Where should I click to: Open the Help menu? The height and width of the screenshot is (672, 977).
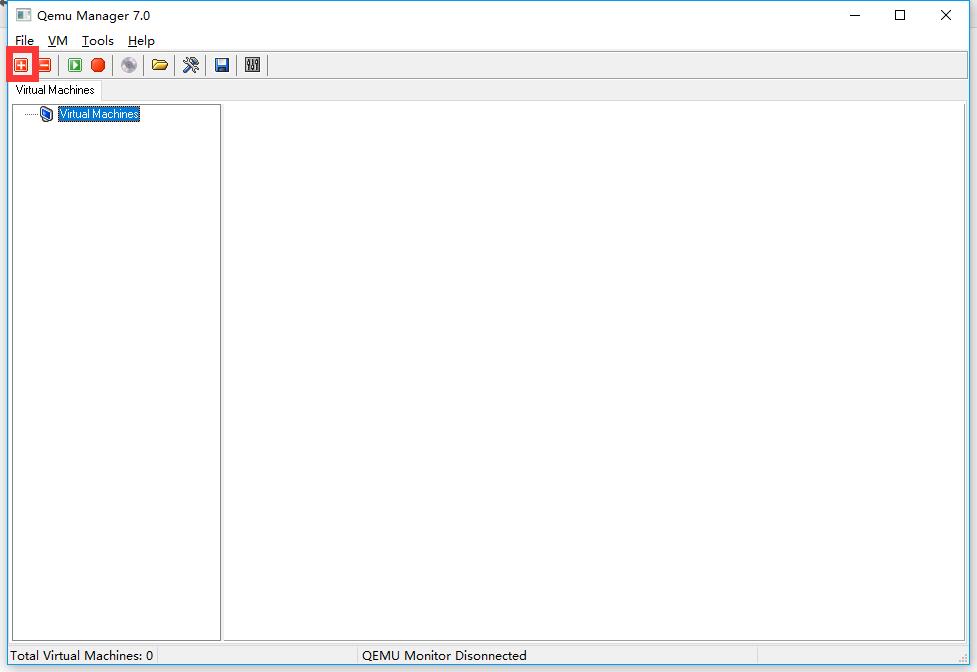[141, 41]
